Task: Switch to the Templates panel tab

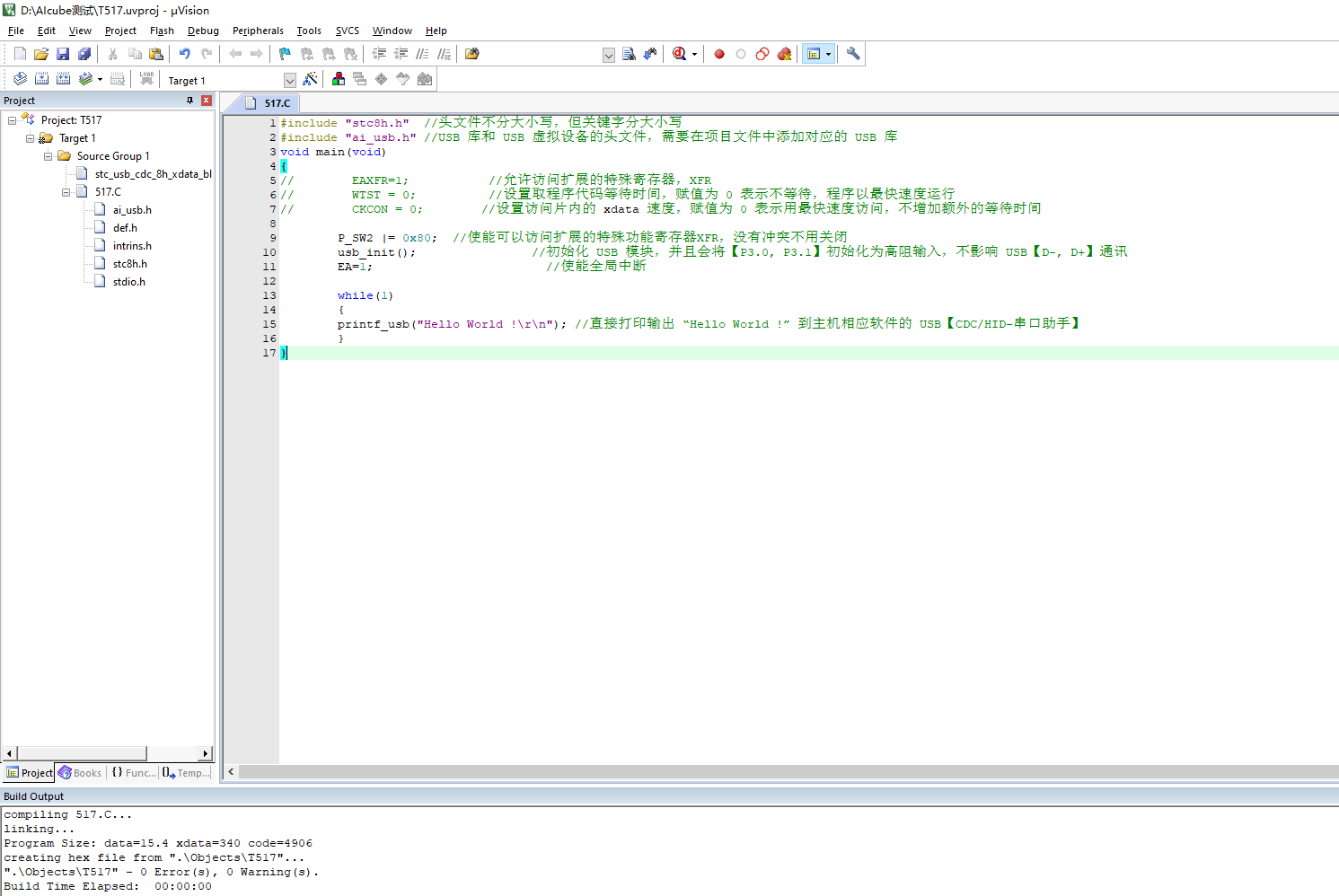Action: point(187,773)
